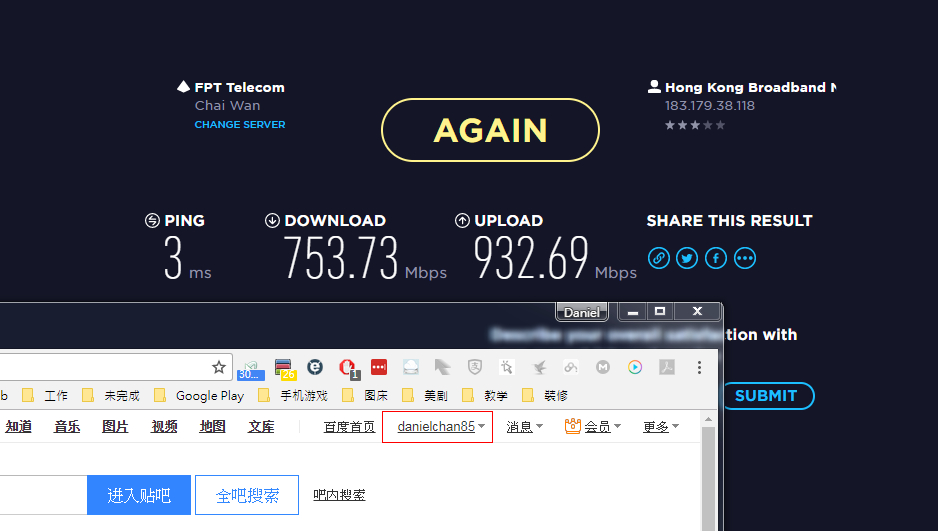This screenshot has height=531, width=938.
Task: Click the gray arrow cursor extension icon
Action: pyautogui.click(x=443, y=367)
